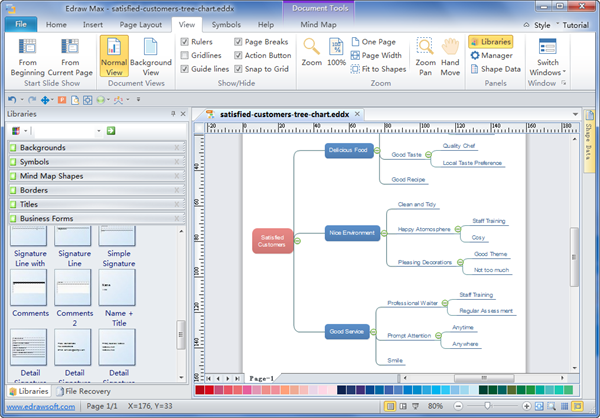Set zoom to 100%
The height and width of the screenshot is (418, 600).
pyautogui.click(x=336, y=57)
